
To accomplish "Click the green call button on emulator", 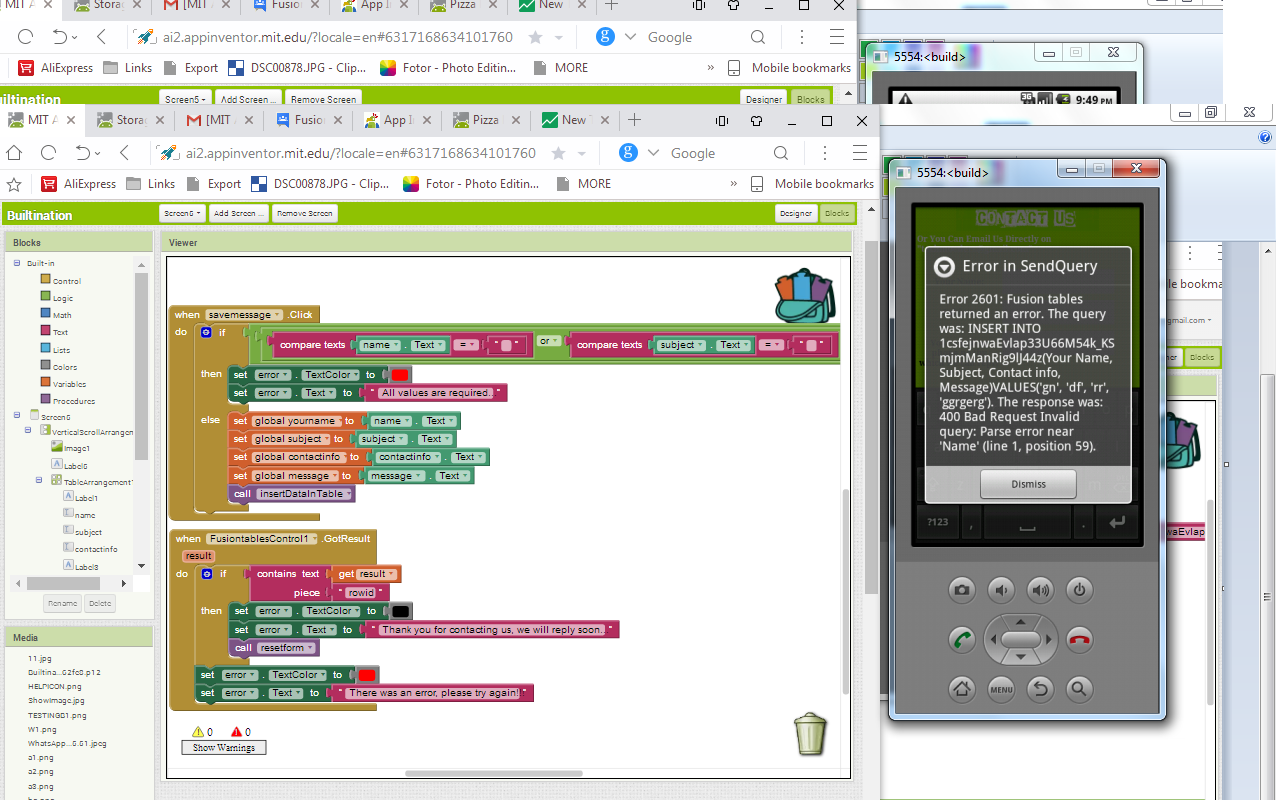I will tap(962, 639).
